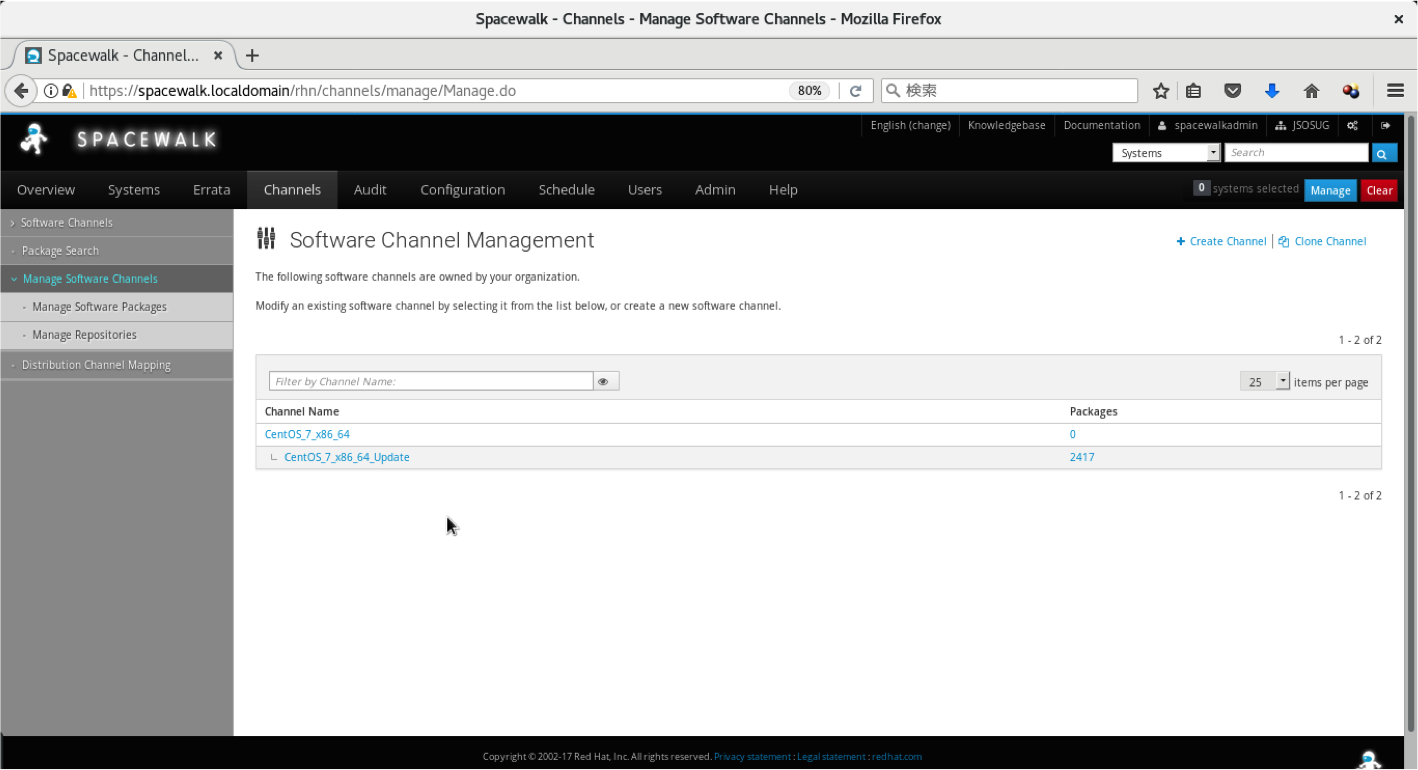Open Package Search in the sidebar

[x=60, y=251]
